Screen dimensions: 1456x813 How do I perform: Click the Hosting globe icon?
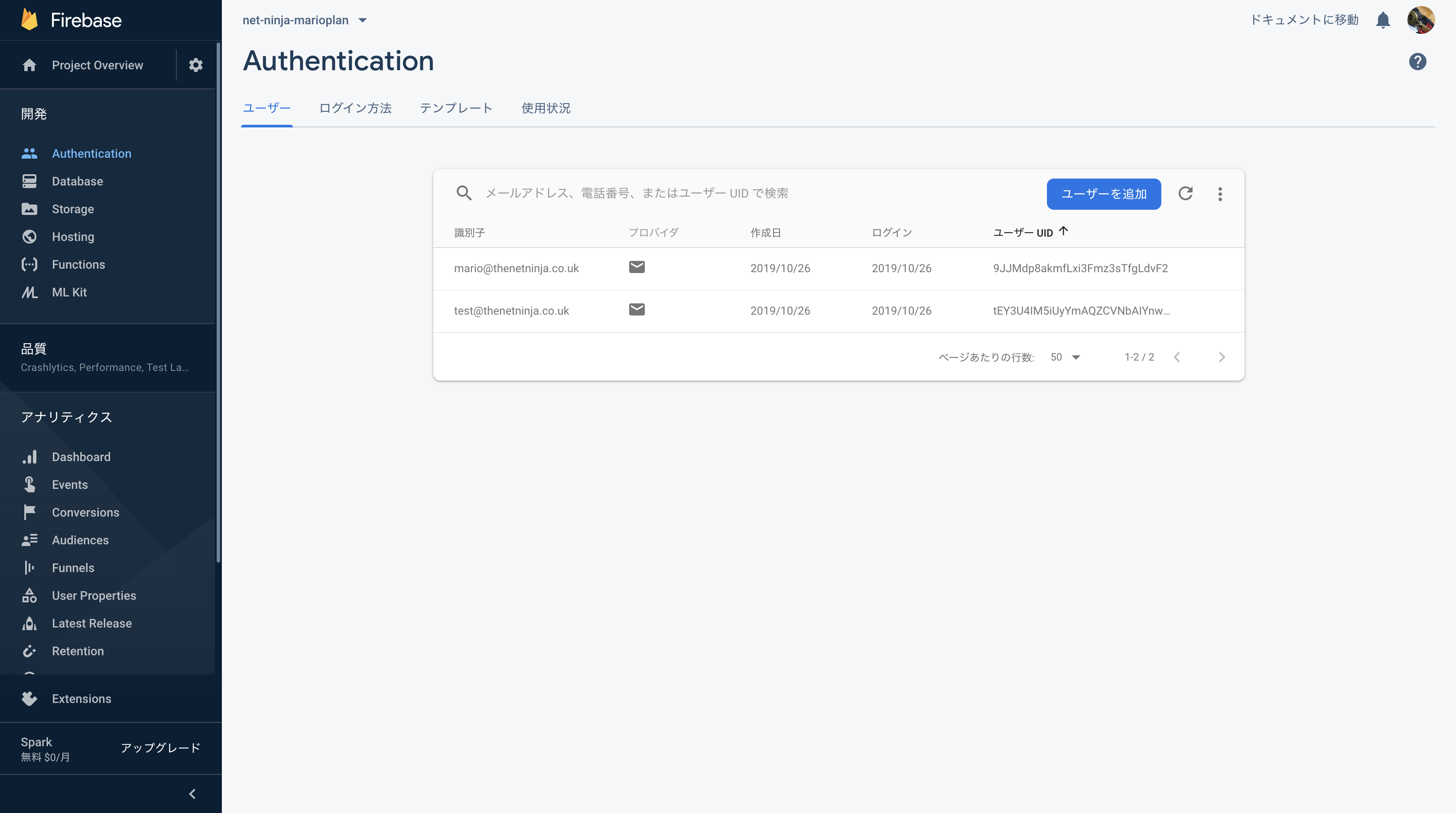pyautogui.click(x=29, y=236)
